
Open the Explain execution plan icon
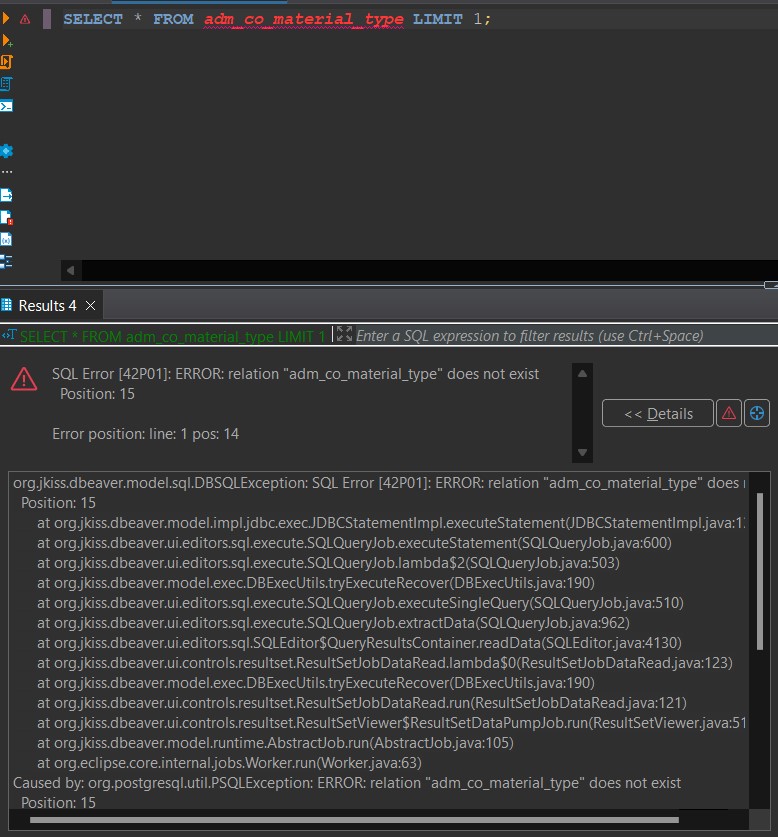pyautogui.click(x=6, y=84)
